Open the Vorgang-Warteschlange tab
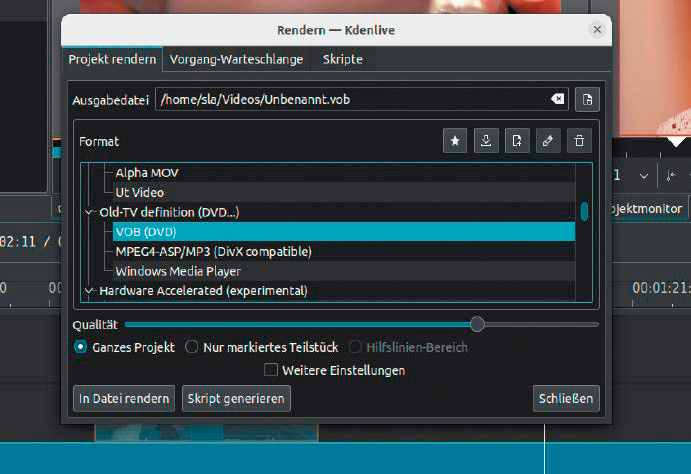The height and width of the screenshot is (474, 691). tap(236, 59)
